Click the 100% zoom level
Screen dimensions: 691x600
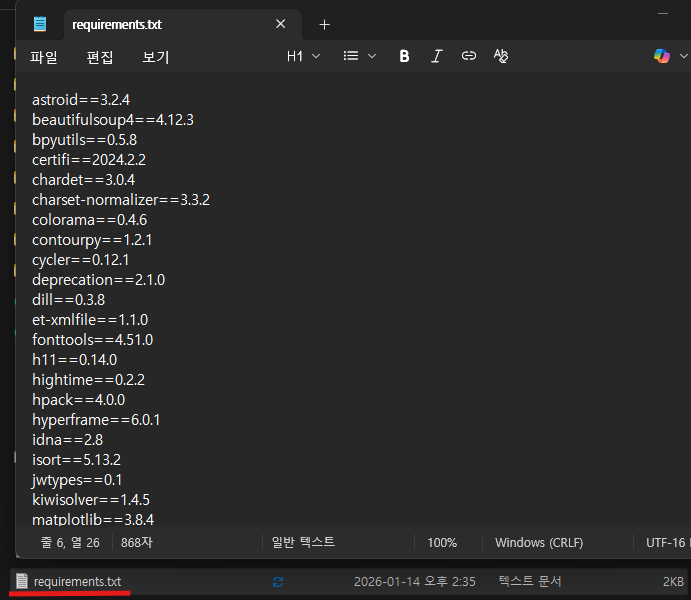(x=442, y=543)
